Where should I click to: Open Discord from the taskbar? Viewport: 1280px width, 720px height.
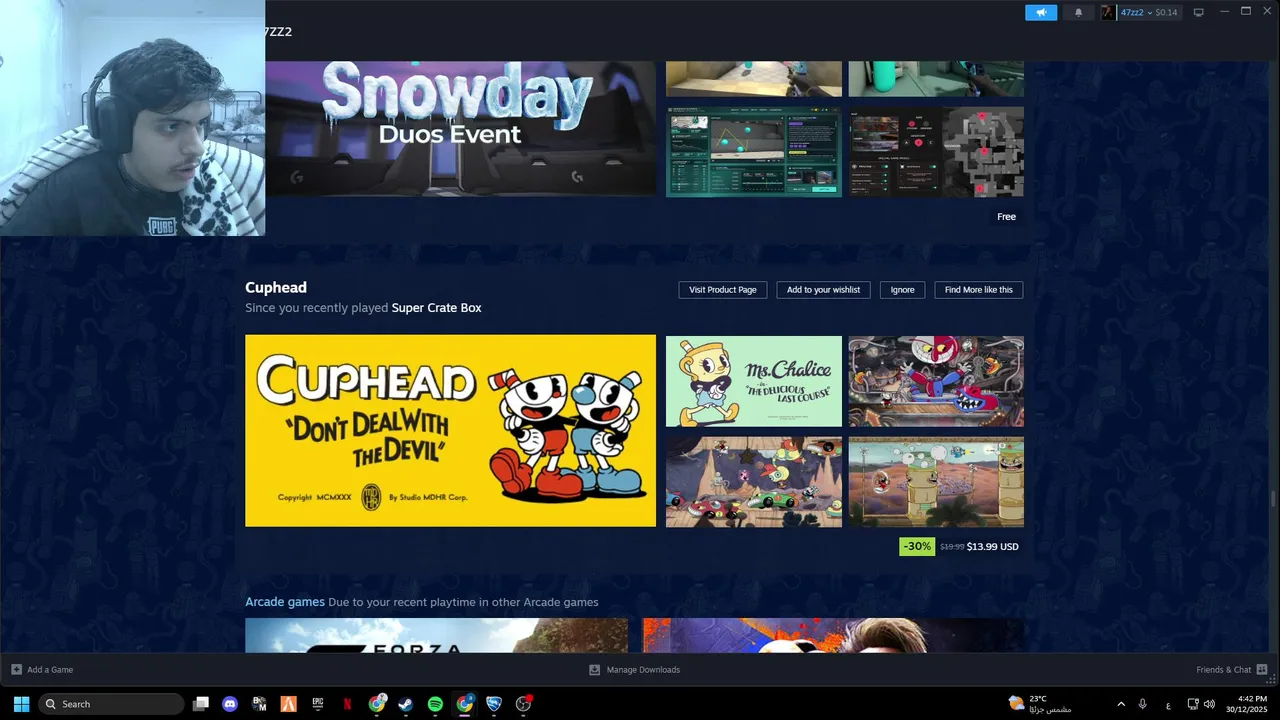230,704
